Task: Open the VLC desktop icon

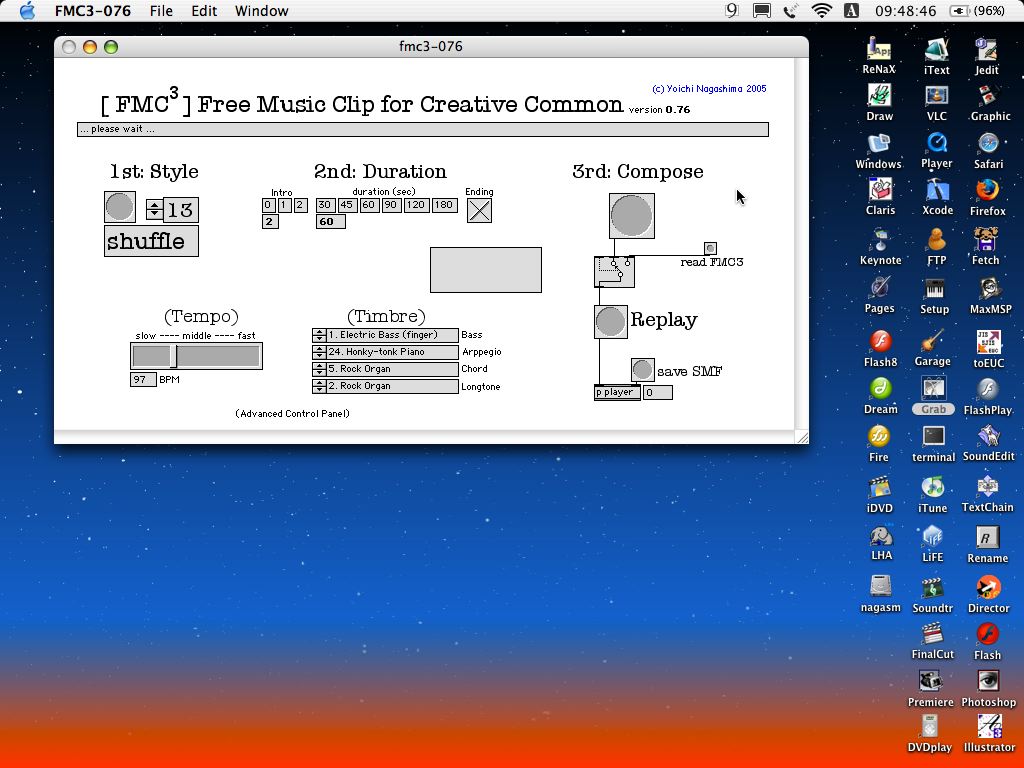Action: pos(936,104)
